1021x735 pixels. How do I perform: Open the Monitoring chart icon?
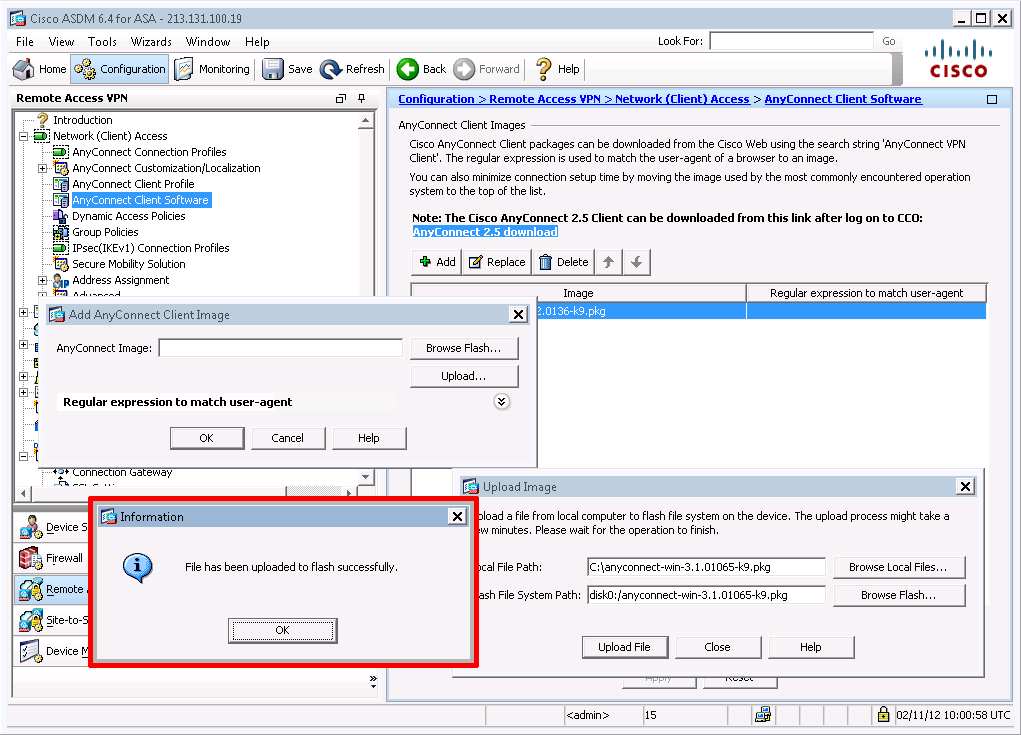(x=184, y=69)
